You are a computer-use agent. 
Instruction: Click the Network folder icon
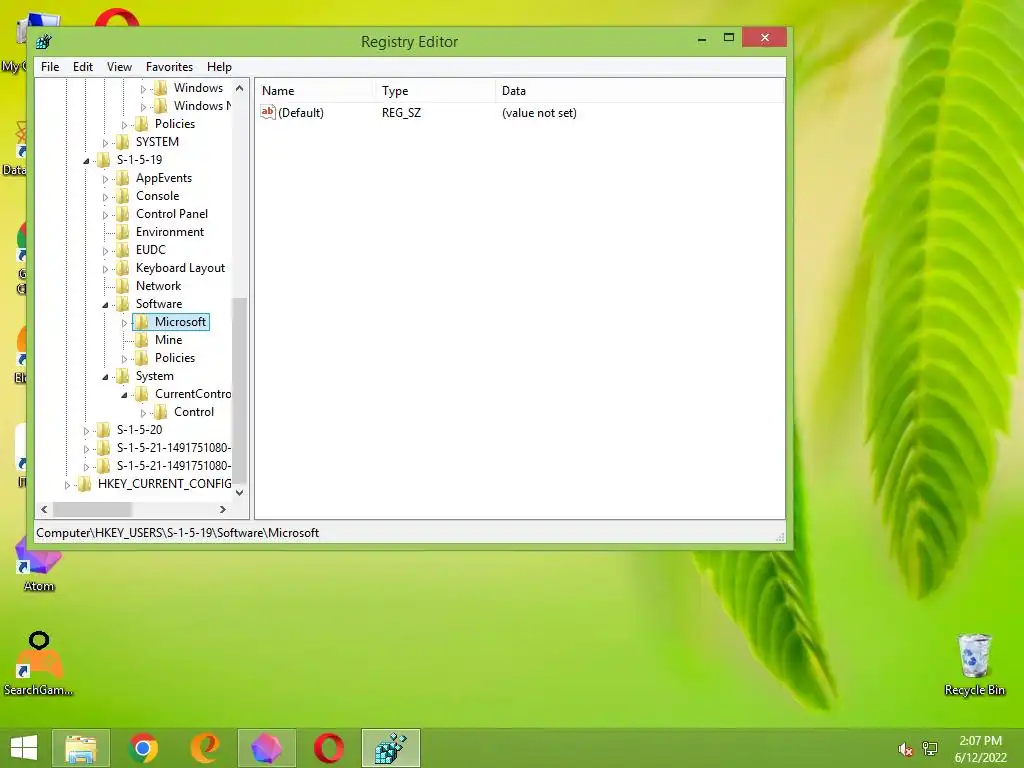[x=122, y=286]
